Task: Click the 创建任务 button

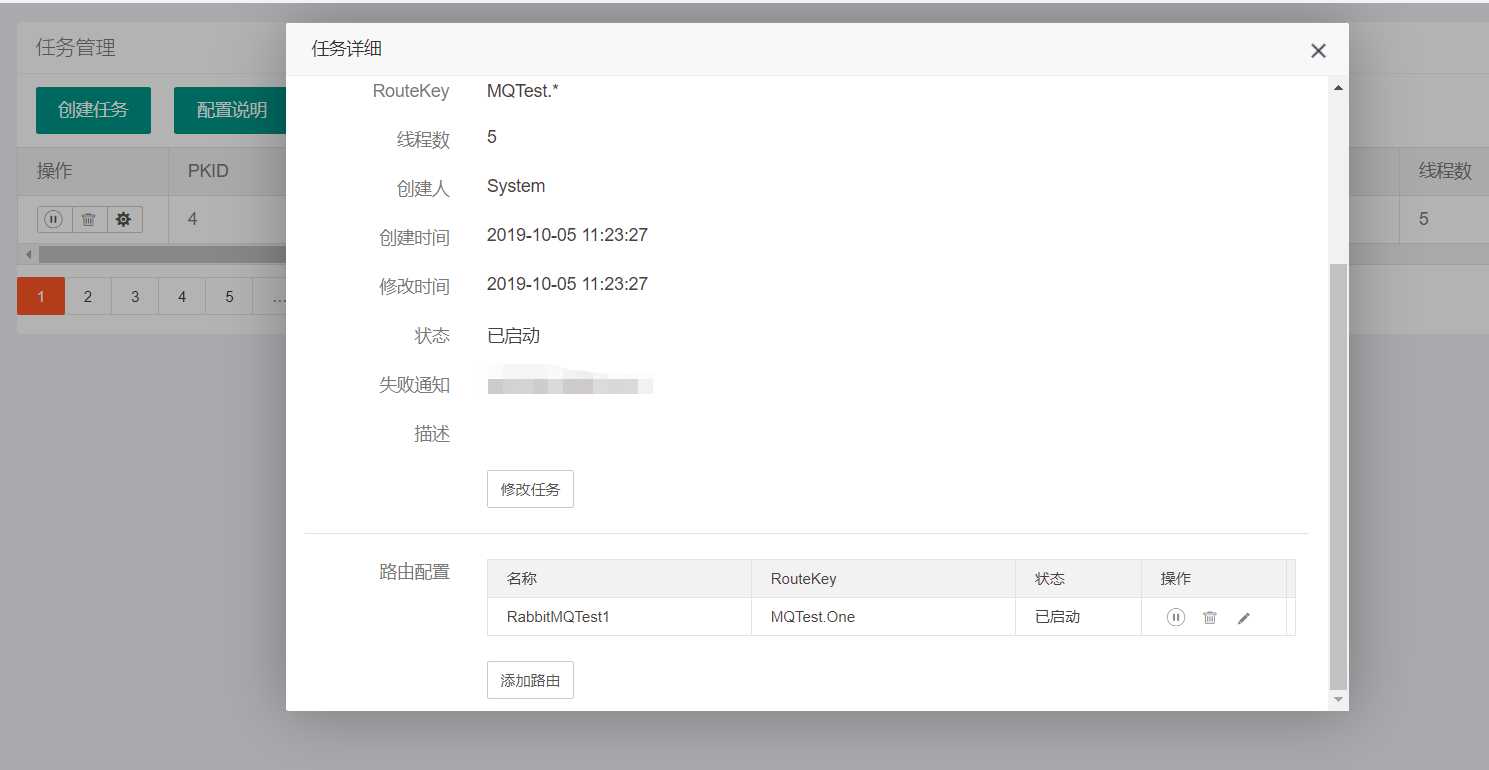Action: (x=93, y=110)
